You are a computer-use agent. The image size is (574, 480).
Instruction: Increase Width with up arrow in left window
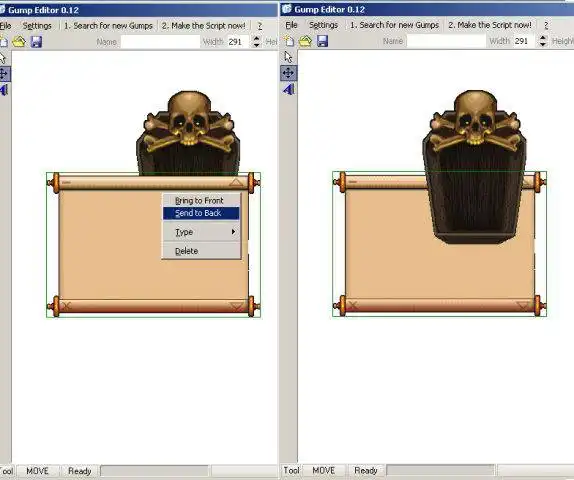coord(257,38)
